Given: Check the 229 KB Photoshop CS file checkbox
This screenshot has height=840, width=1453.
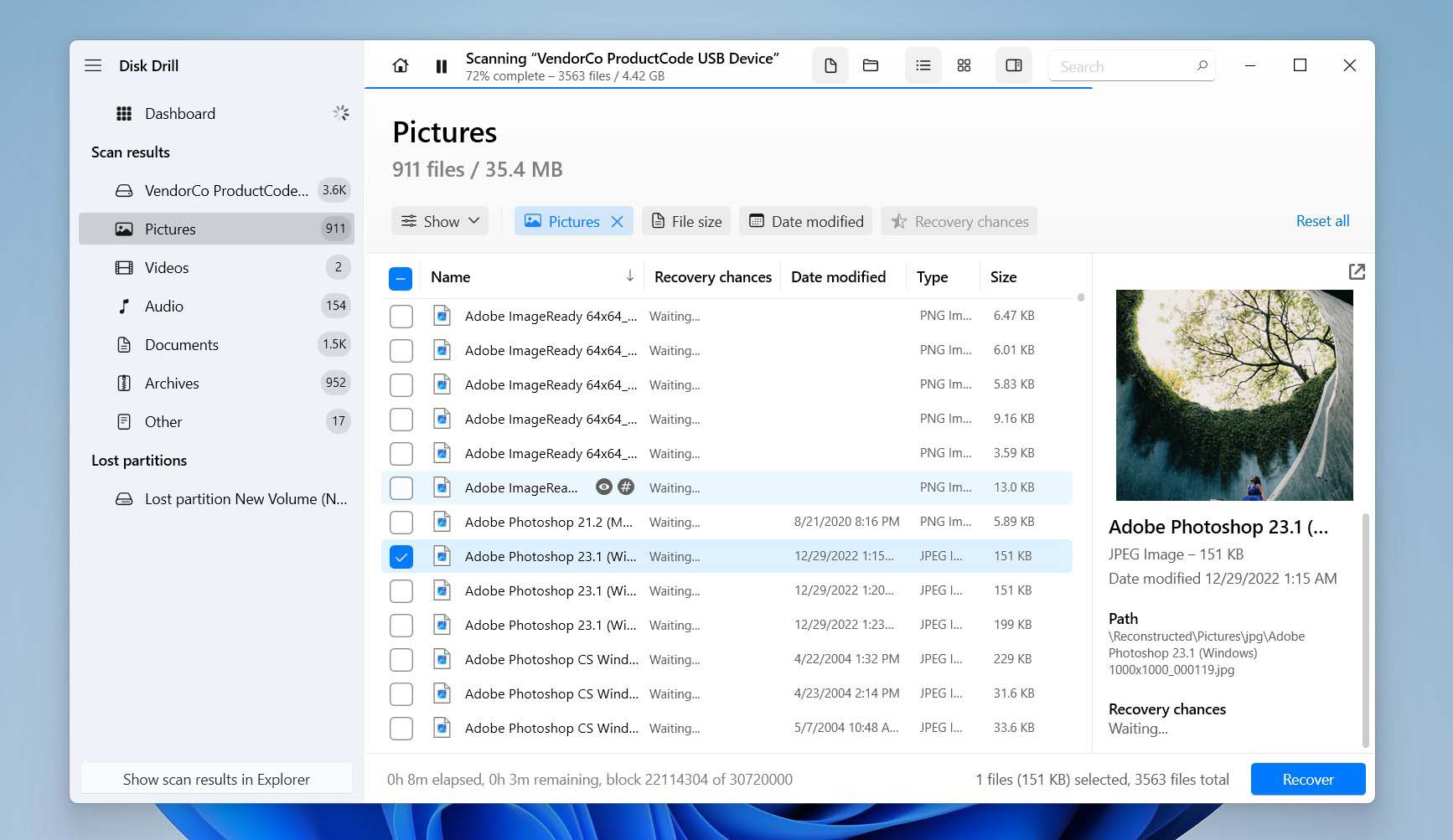Looking at the screenshot, I should pyautogui.click(x=401, y=660).
